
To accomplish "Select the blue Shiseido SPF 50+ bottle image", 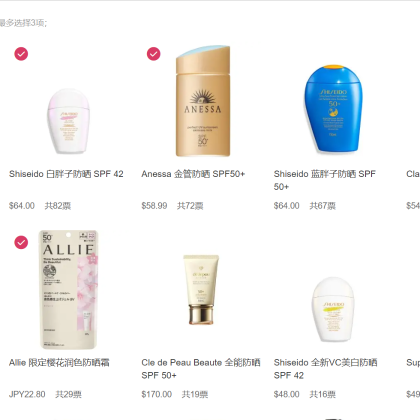I will pyautogui.click(x=333, y=109).
